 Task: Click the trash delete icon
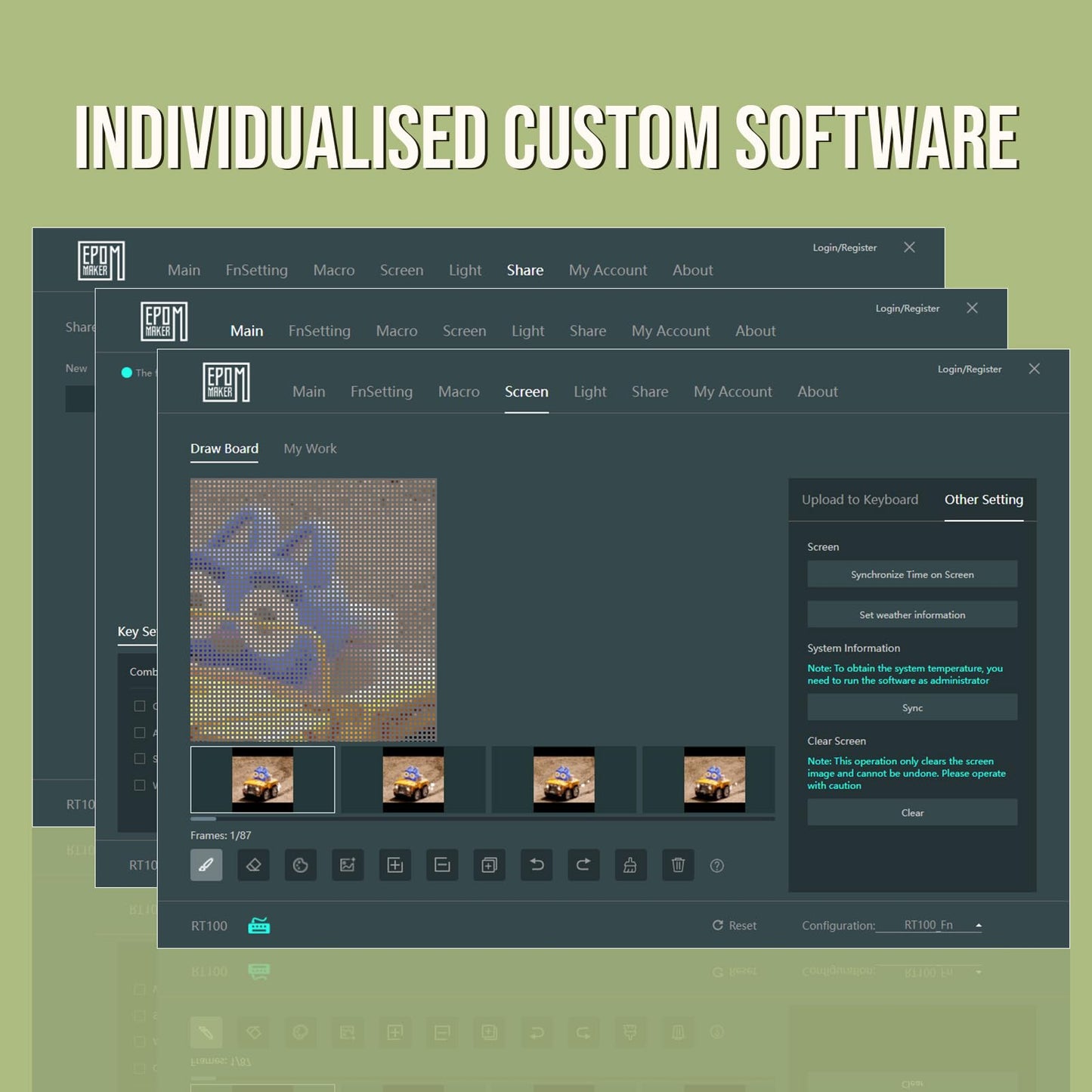pos(678,865)
